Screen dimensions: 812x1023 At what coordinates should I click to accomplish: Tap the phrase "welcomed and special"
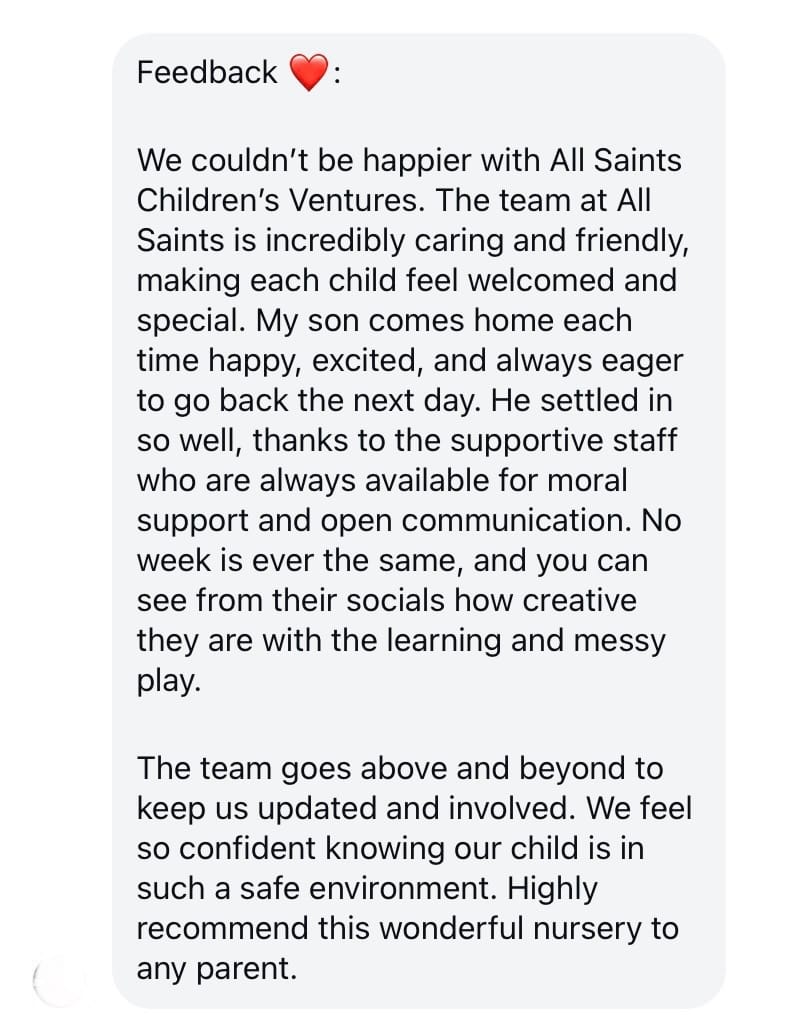coord(406,300)
